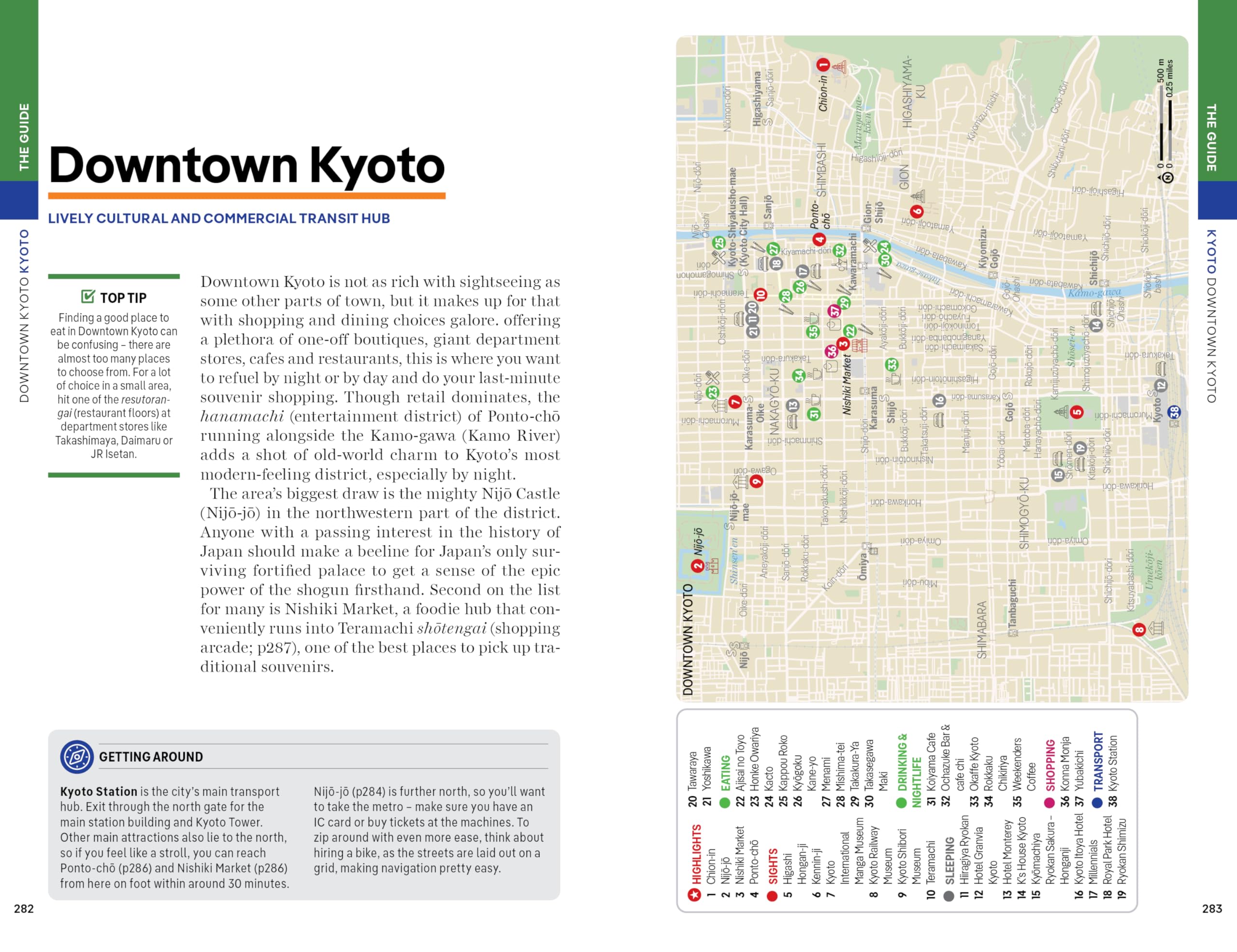Screen dimensions: 1237x952
Task: Click the green checkbox icon next to Top Tip
Action: (88, 297)
